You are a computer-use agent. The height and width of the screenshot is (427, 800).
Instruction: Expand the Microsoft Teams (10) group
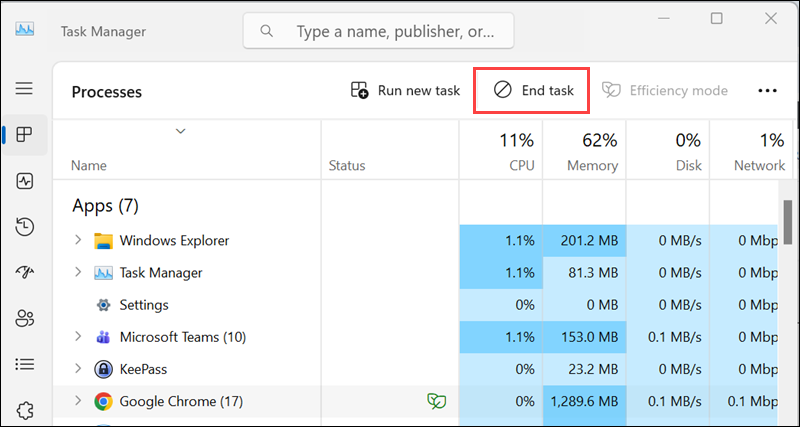coord(78,336)
